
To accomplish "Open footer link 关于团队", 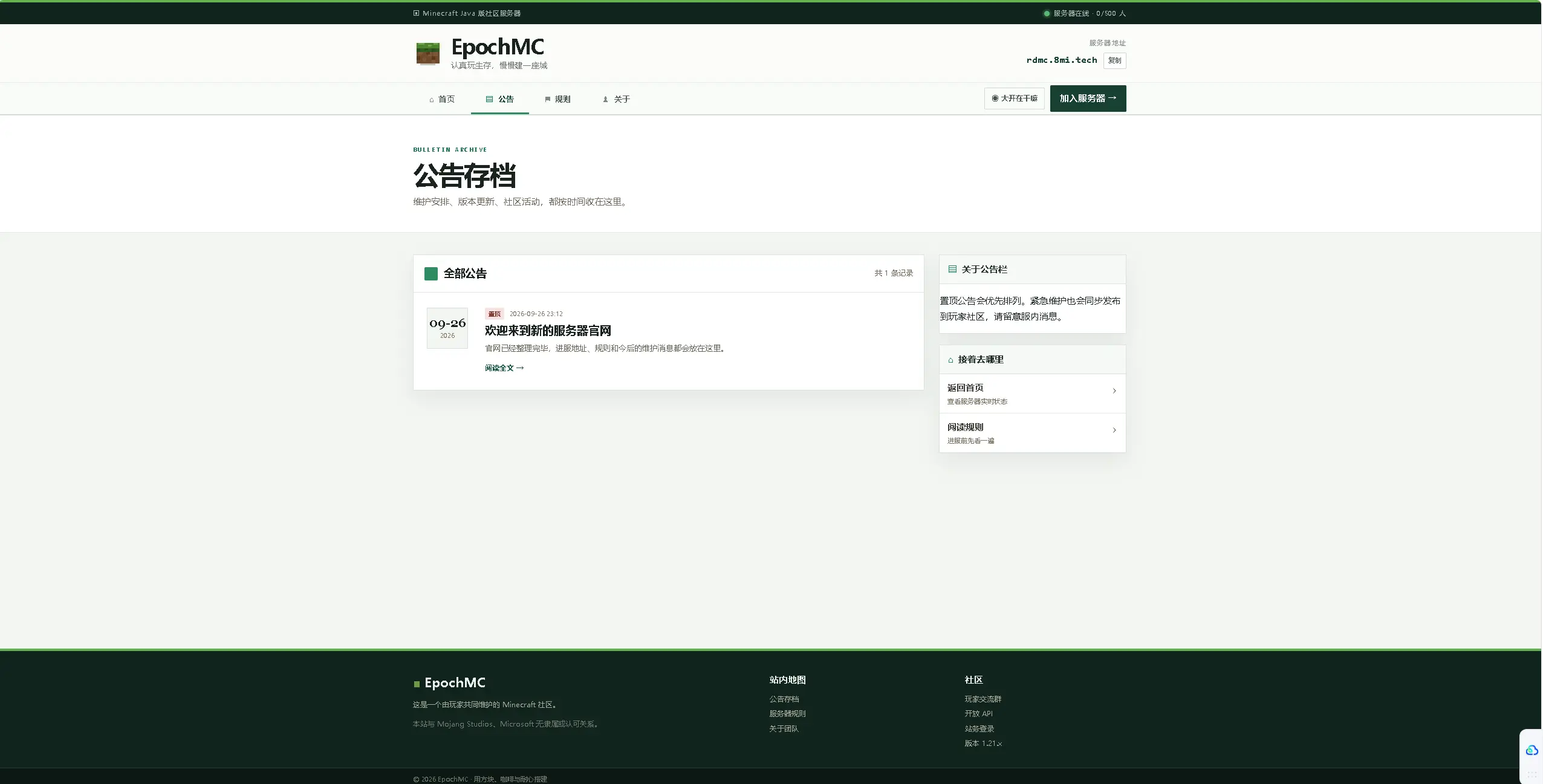I will pyautogui.click(x=784, y=729).
